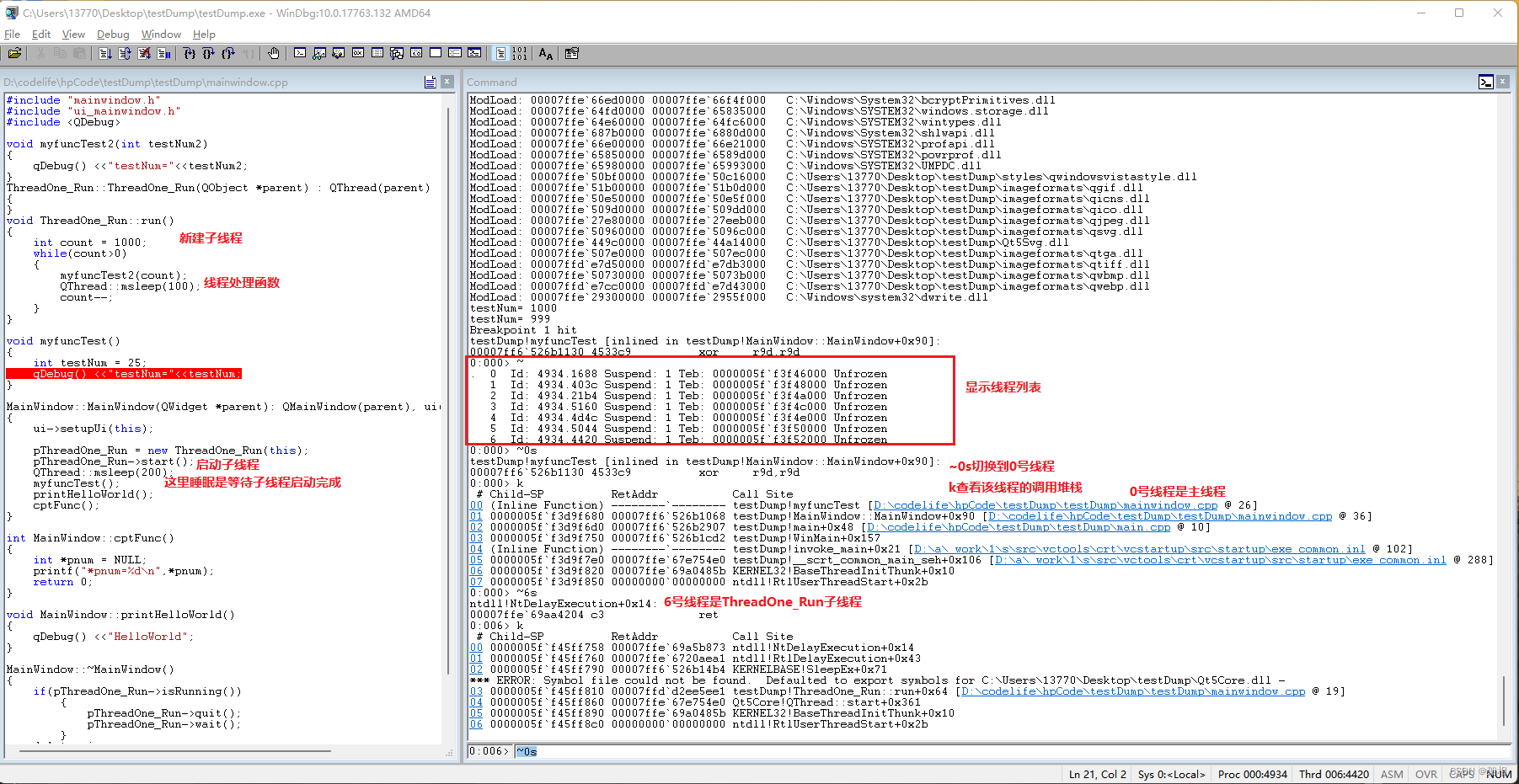Open mainwindow.cpp link at line 19

tap(1133, 691)
